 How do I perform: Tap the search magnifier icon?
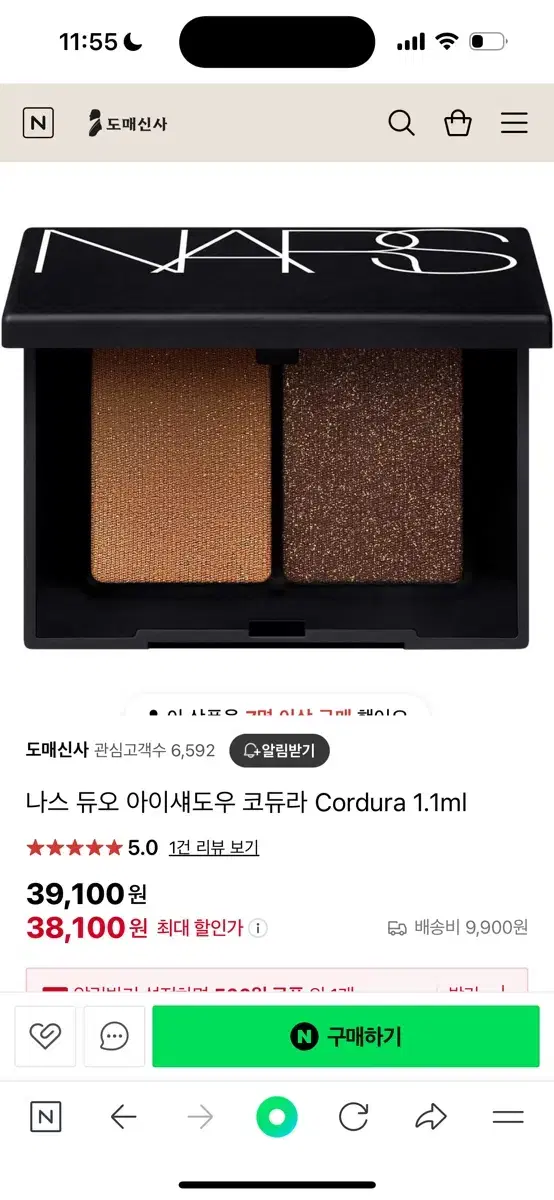[401, 123]
